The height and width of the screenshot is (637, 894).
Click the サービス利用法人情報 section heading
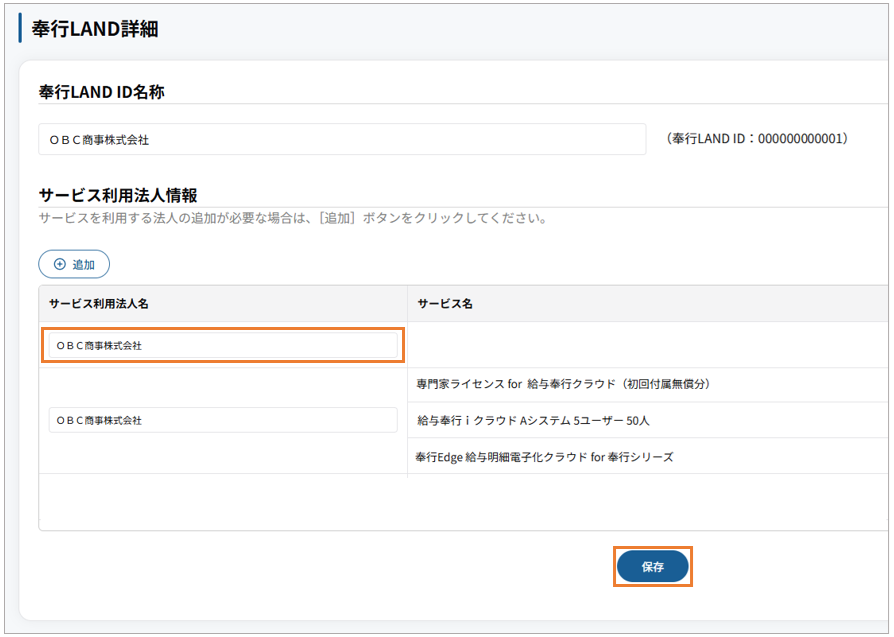pyautogui.click(x=118, y=196)
